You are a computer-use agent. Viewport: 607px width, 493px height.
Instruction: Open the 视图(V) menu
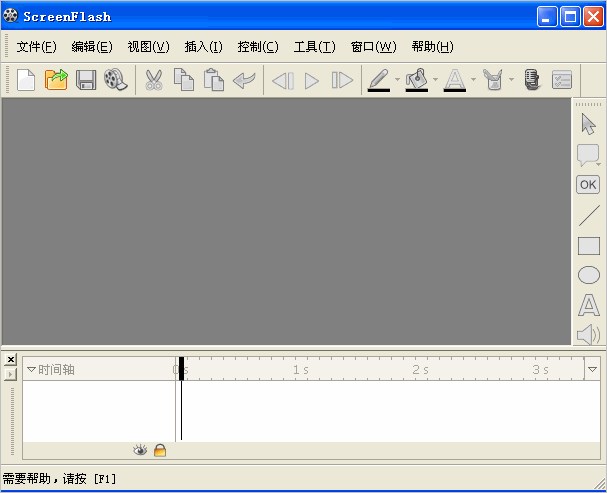tap(149, 47)
